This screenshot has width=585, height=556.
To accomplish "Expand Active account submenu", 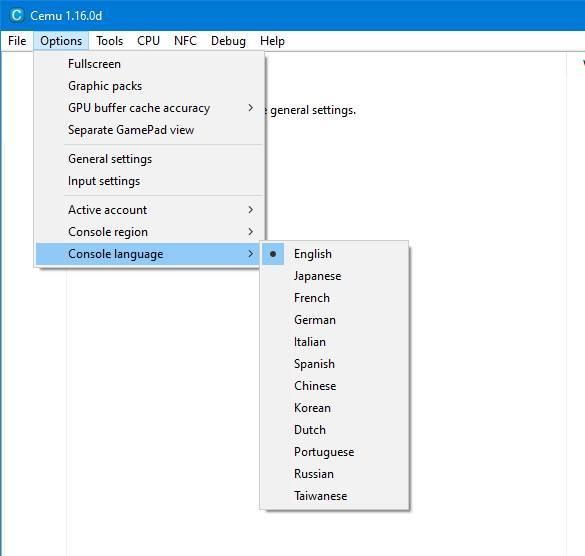I will (x=150, y=210).
